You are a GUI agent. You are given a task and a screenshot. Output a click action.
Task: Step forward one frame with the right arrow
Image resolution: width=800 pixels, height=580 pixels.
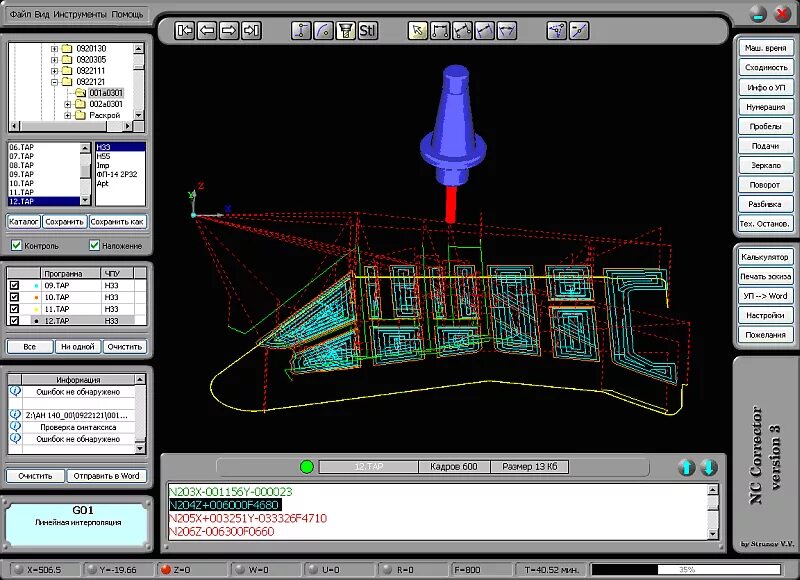pos(229,31)
